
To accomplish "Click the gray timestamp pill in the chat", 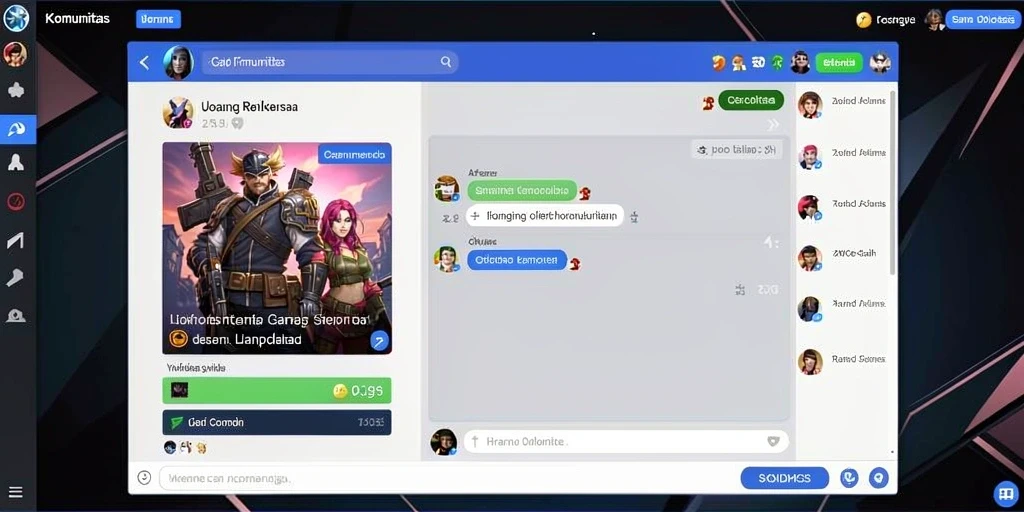I will (x=736, y=150).
